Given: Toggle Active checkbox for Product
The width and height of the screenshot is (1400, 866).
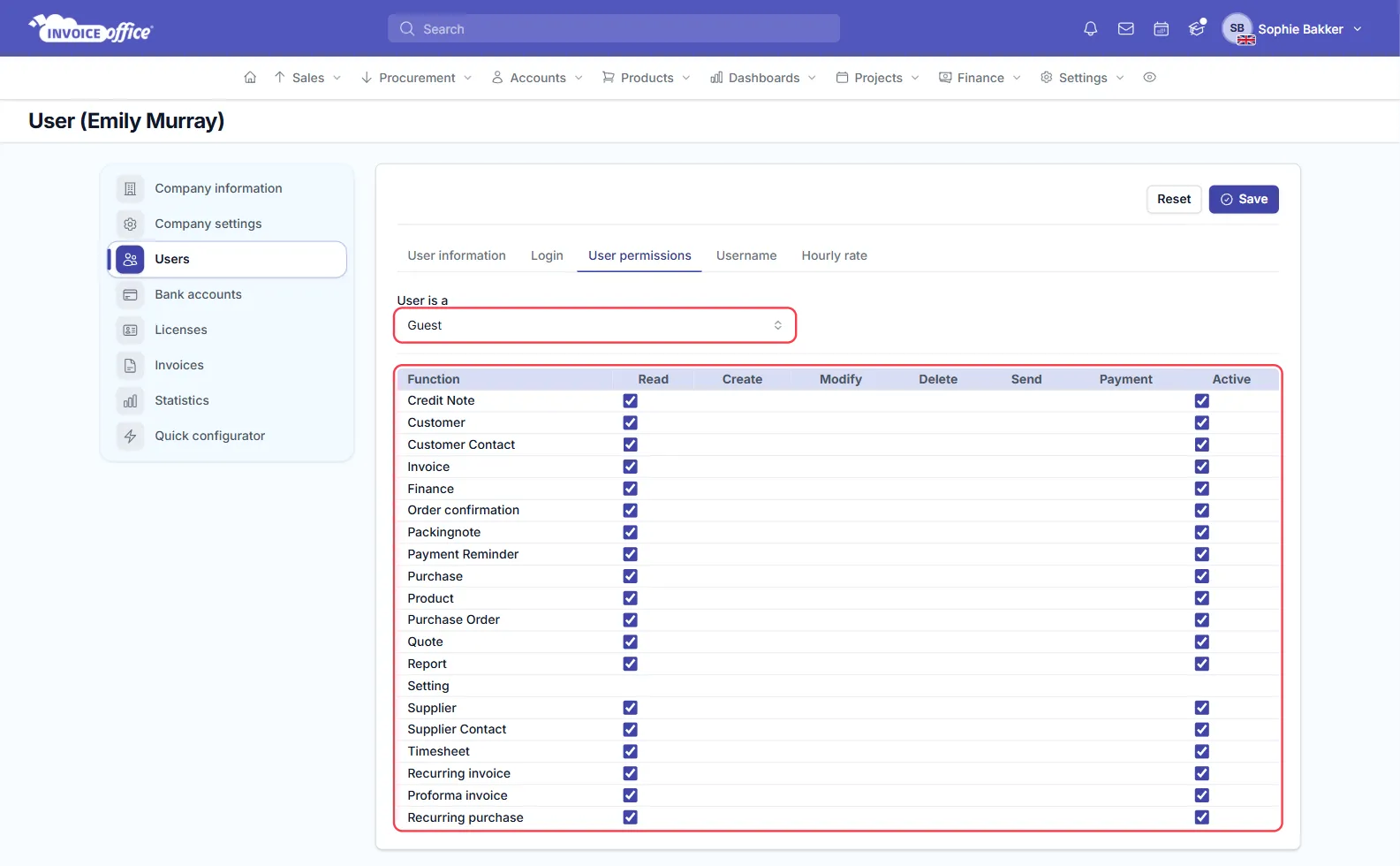Looking at the screenshot, I should coord(1202,598).
